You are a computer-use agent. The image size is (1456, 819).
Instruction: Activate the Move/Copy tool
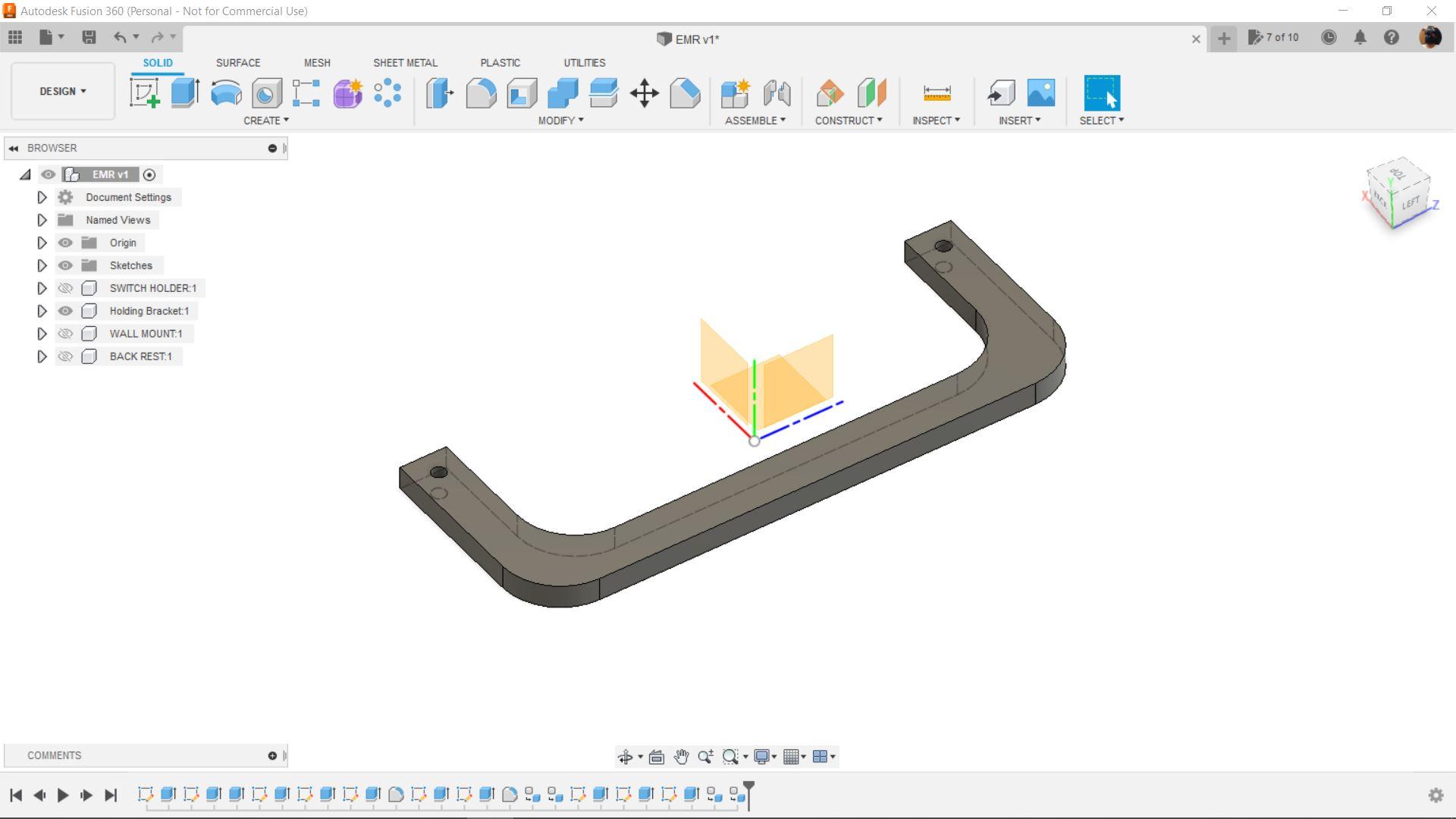pos(644,93)
